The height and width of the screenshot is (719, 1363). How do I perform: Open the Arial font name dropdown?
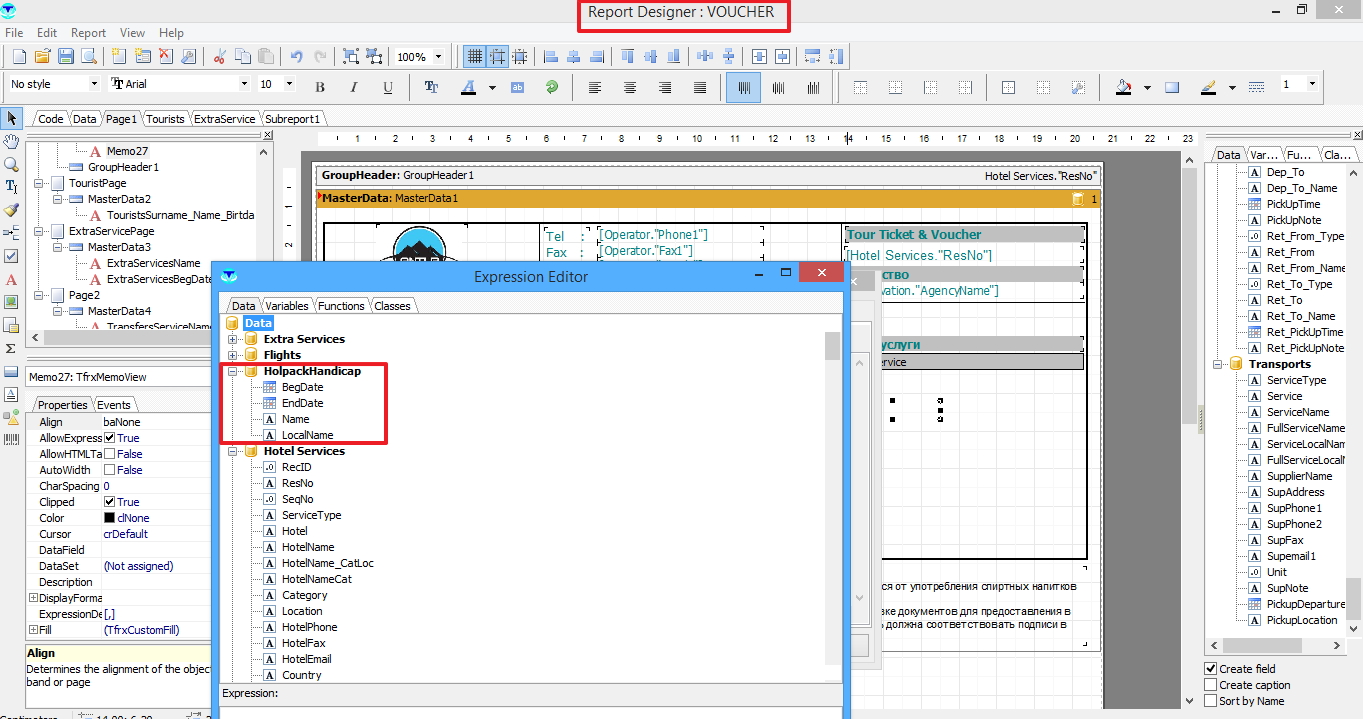pos(243,85)
